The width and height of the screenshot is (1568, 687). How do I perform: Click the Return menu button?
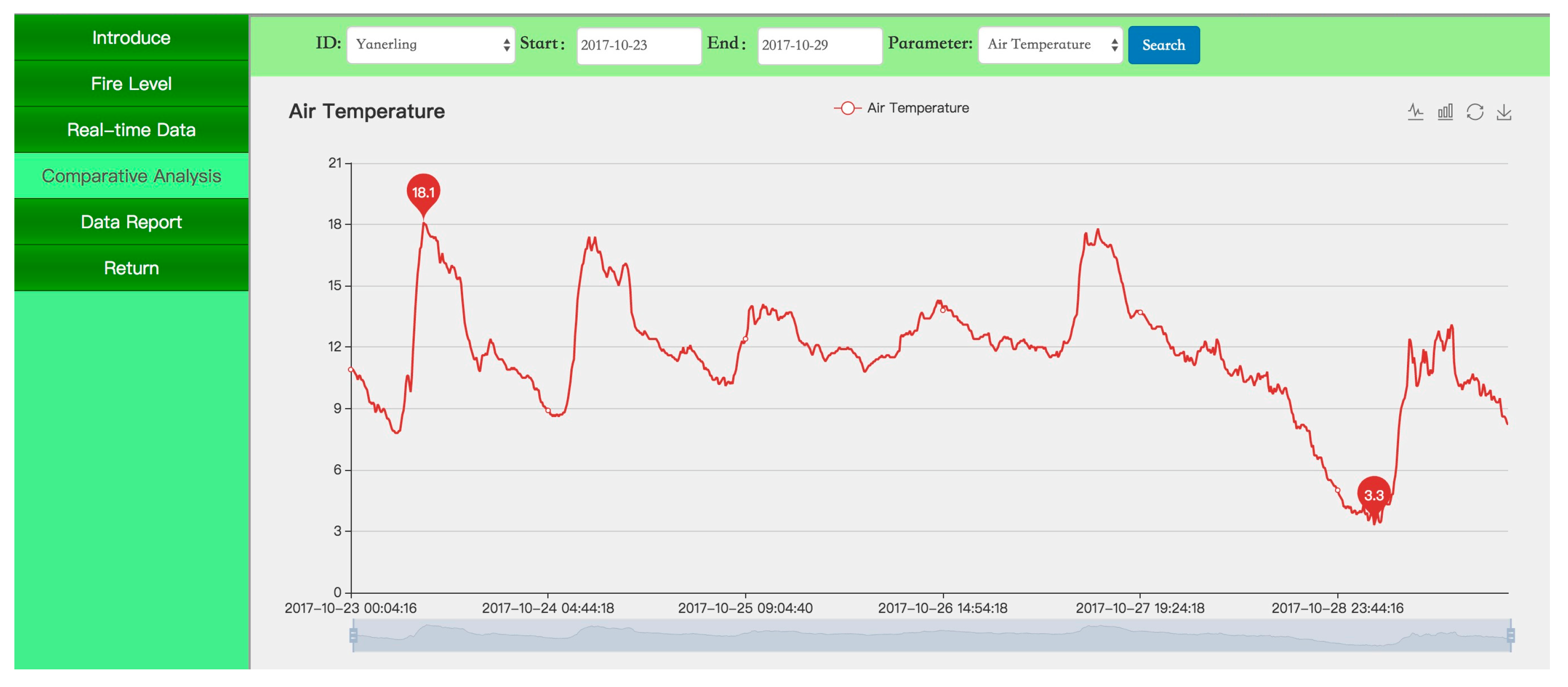pos(131,268)
